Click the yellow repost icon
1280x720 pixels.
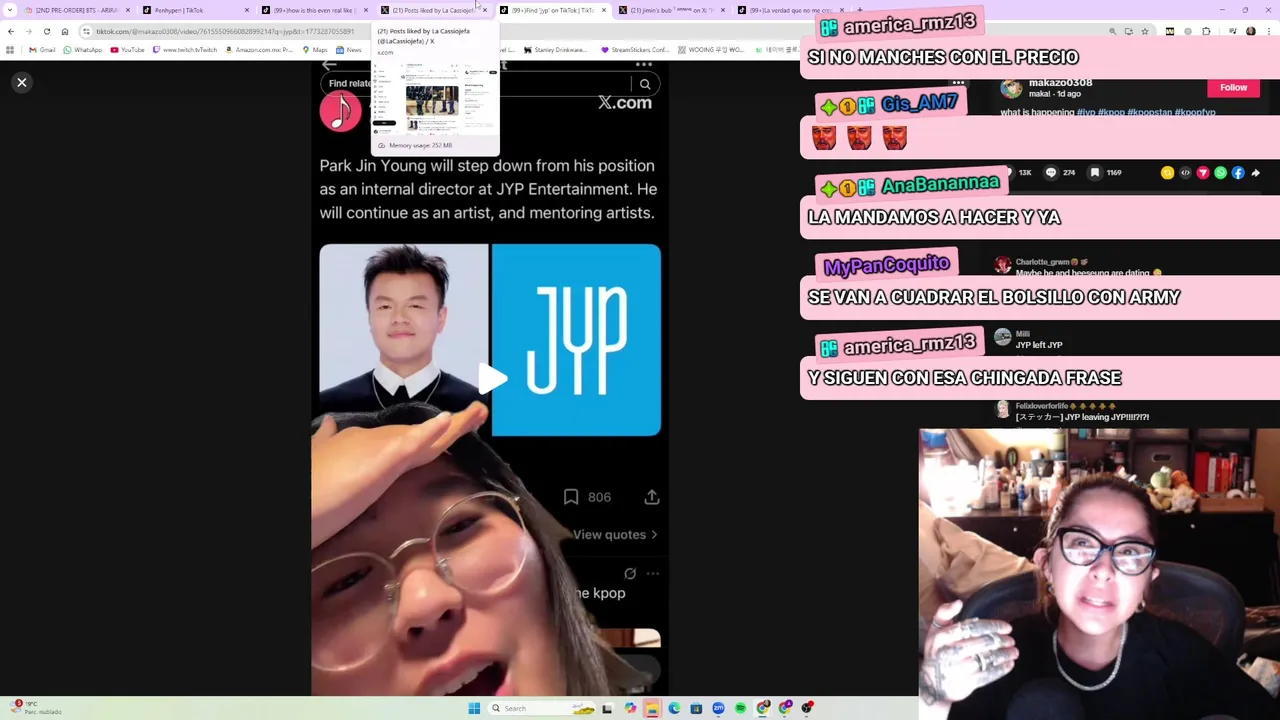pos(1167,173)
